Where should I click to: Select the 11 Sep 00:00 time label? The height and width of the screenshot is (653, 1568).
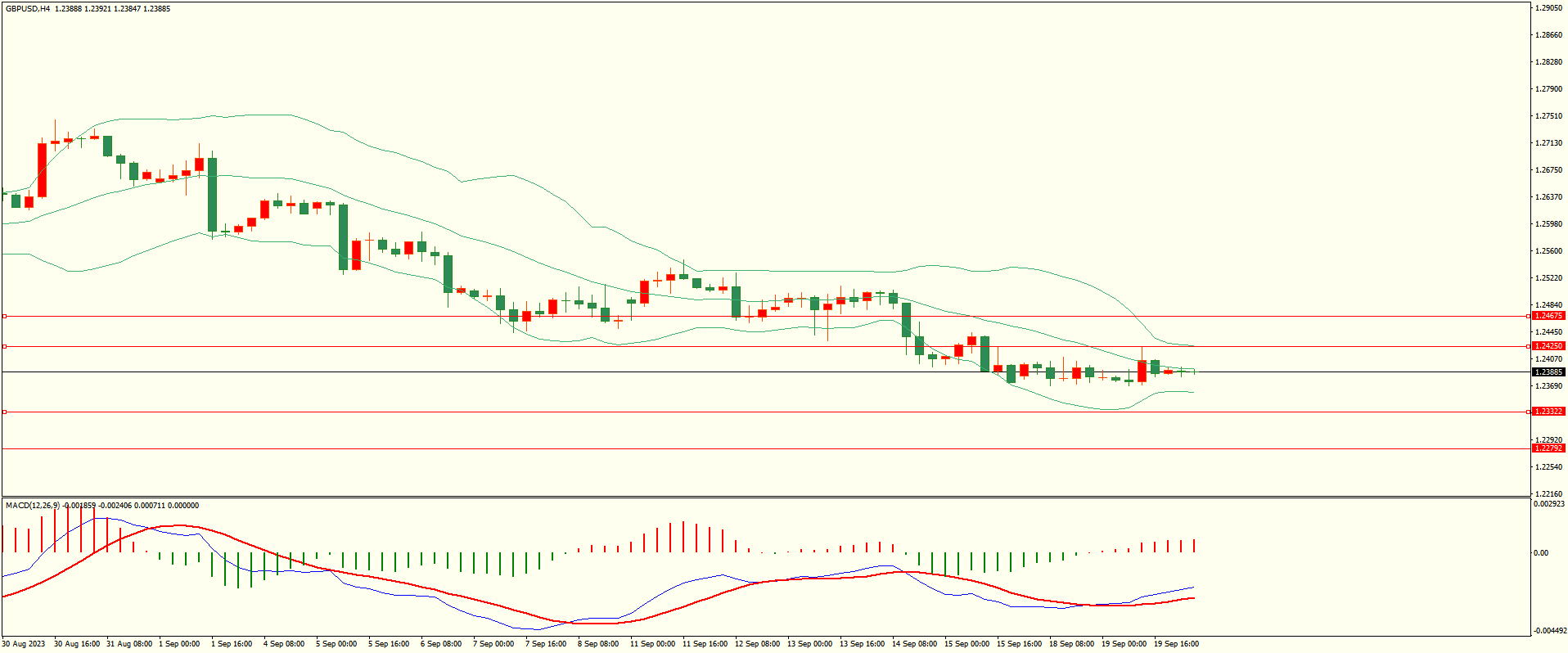click(x=652, y=644)
